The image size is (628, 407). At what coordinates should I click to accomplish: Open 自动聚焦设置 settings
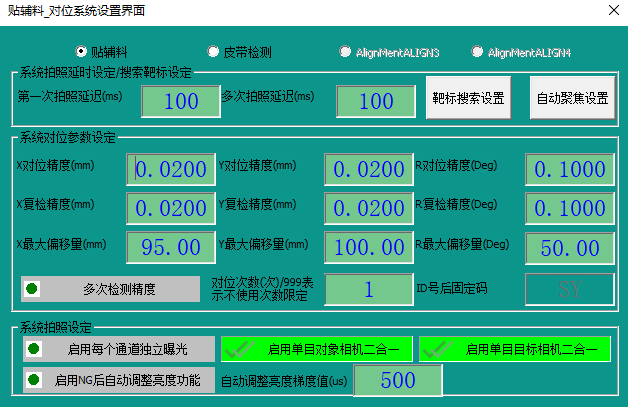(x=572, y=99)
